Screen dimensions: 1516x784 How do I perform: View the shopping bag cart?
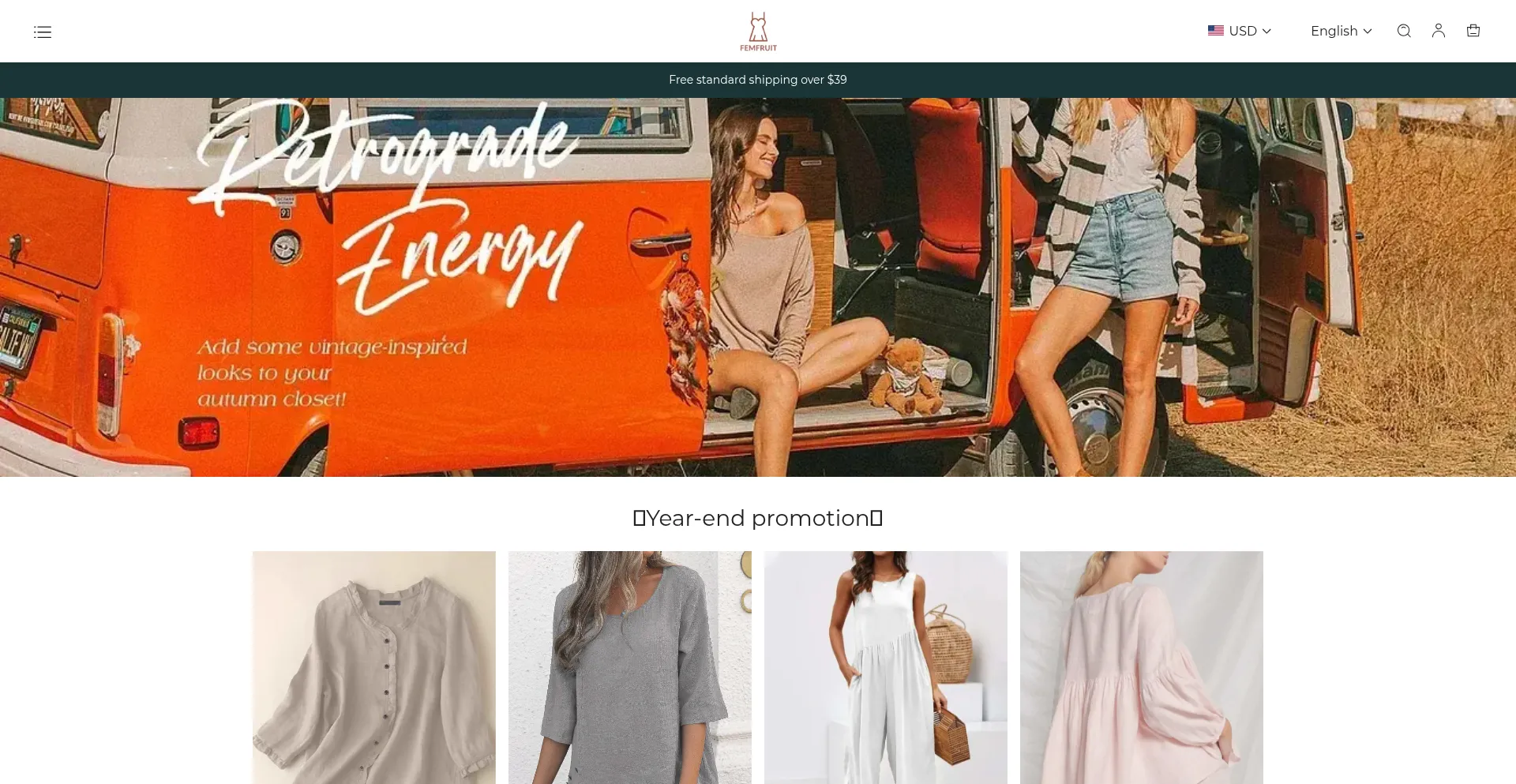[1473, 31]
